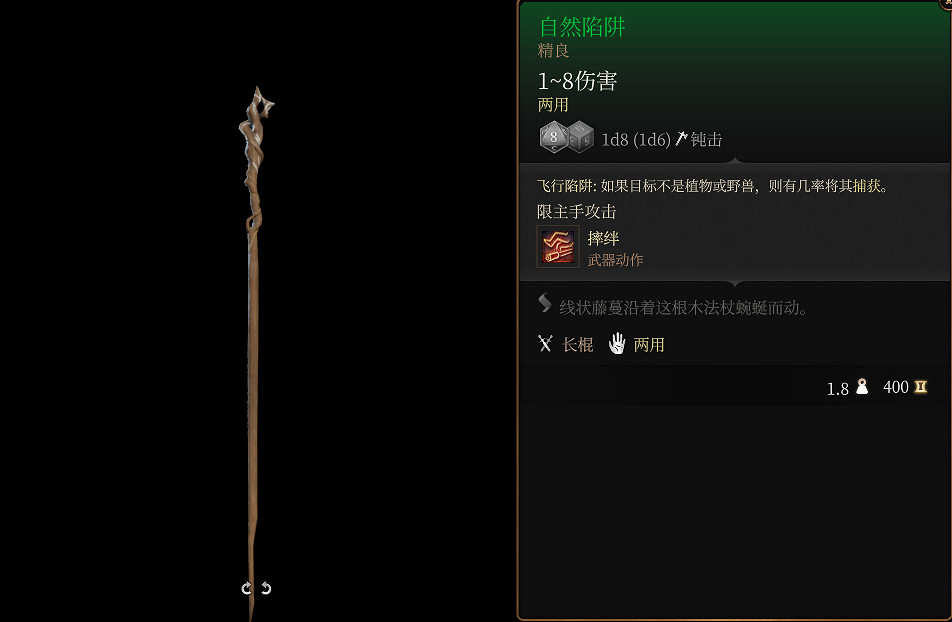
Task: Select the 摔绊 weapon action icon
Action: (x=558, y=247)
